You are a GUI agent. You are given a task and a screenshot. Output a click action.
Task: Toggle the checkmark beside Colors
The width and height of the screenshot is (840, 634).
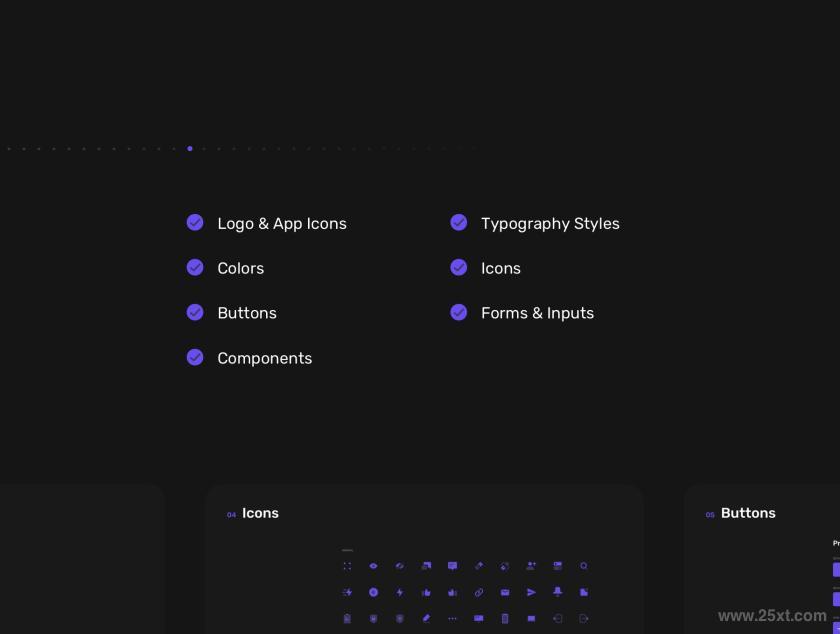[x=195, y=267]
